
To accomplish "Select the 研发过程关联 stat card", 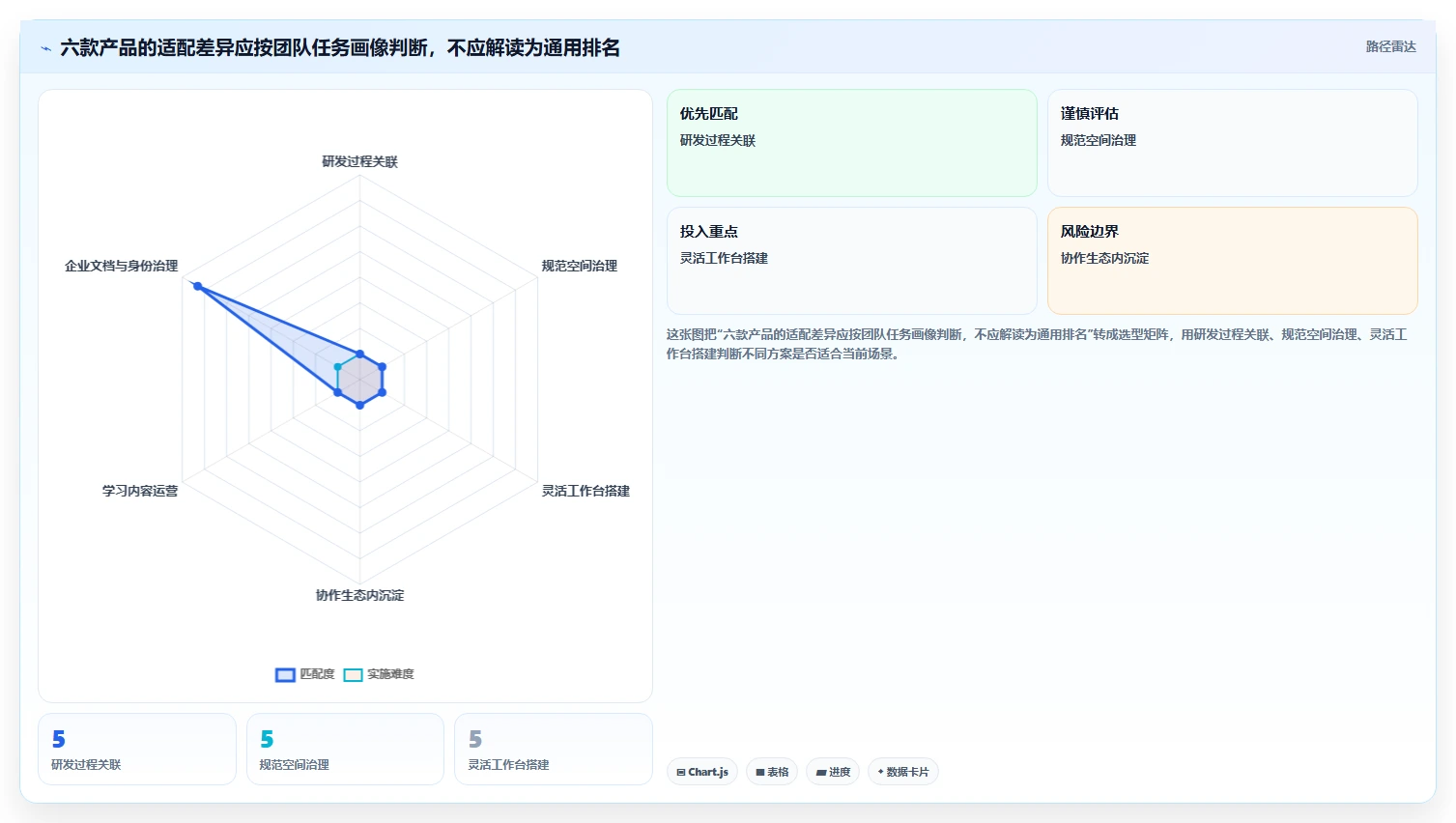I will pyautogui.click(x=137, y=750).
